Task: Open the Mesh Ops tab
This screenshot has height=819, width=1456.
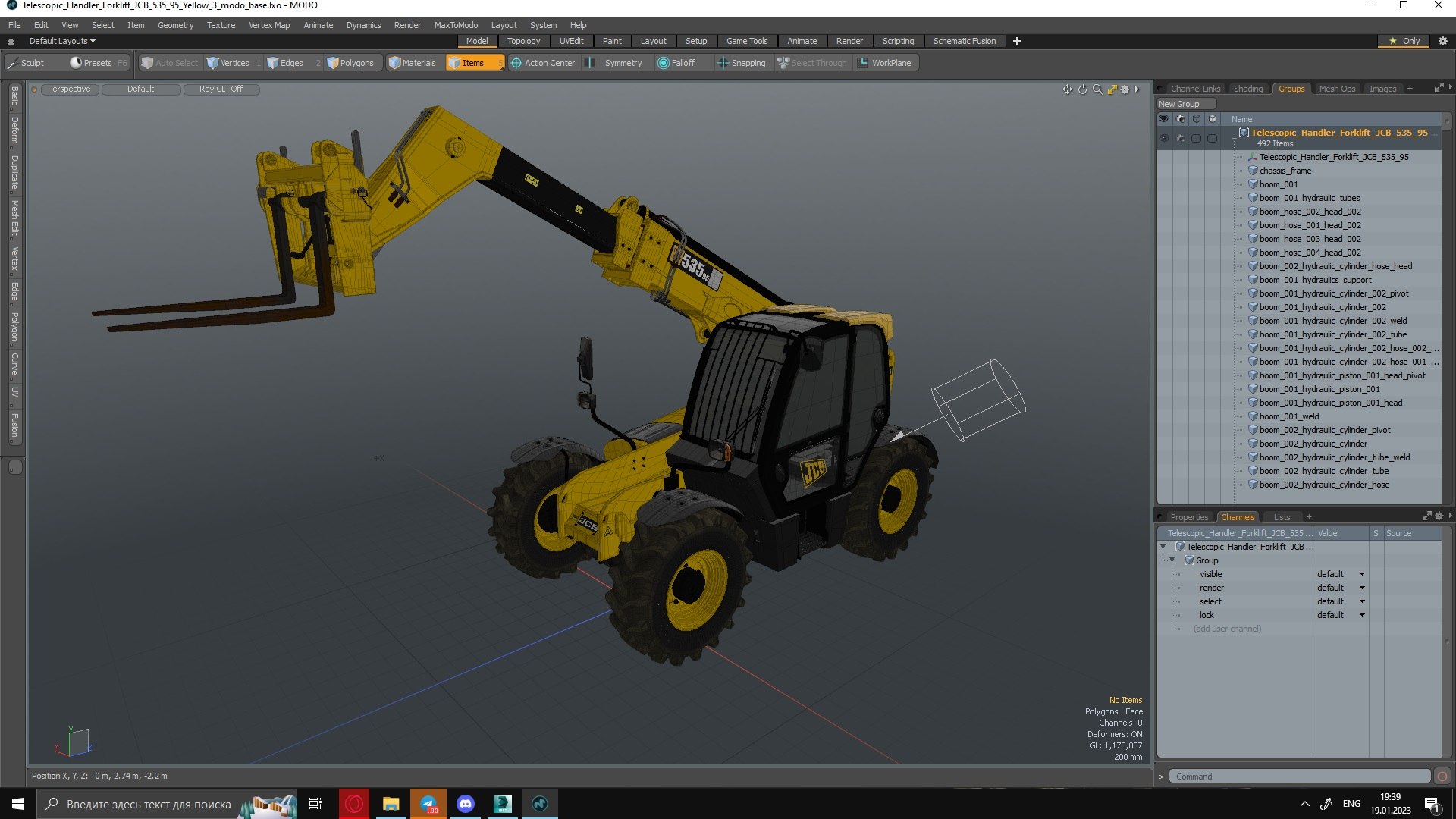Action: tap(1337, 89)
